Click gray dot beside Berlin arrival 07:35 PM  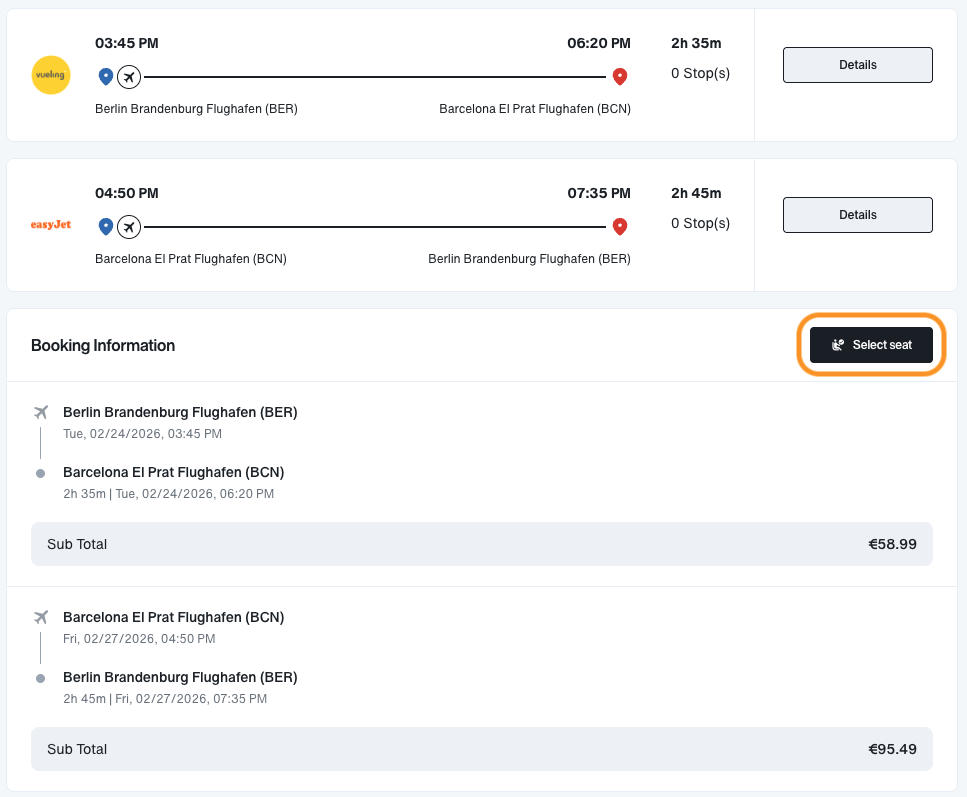41,679
